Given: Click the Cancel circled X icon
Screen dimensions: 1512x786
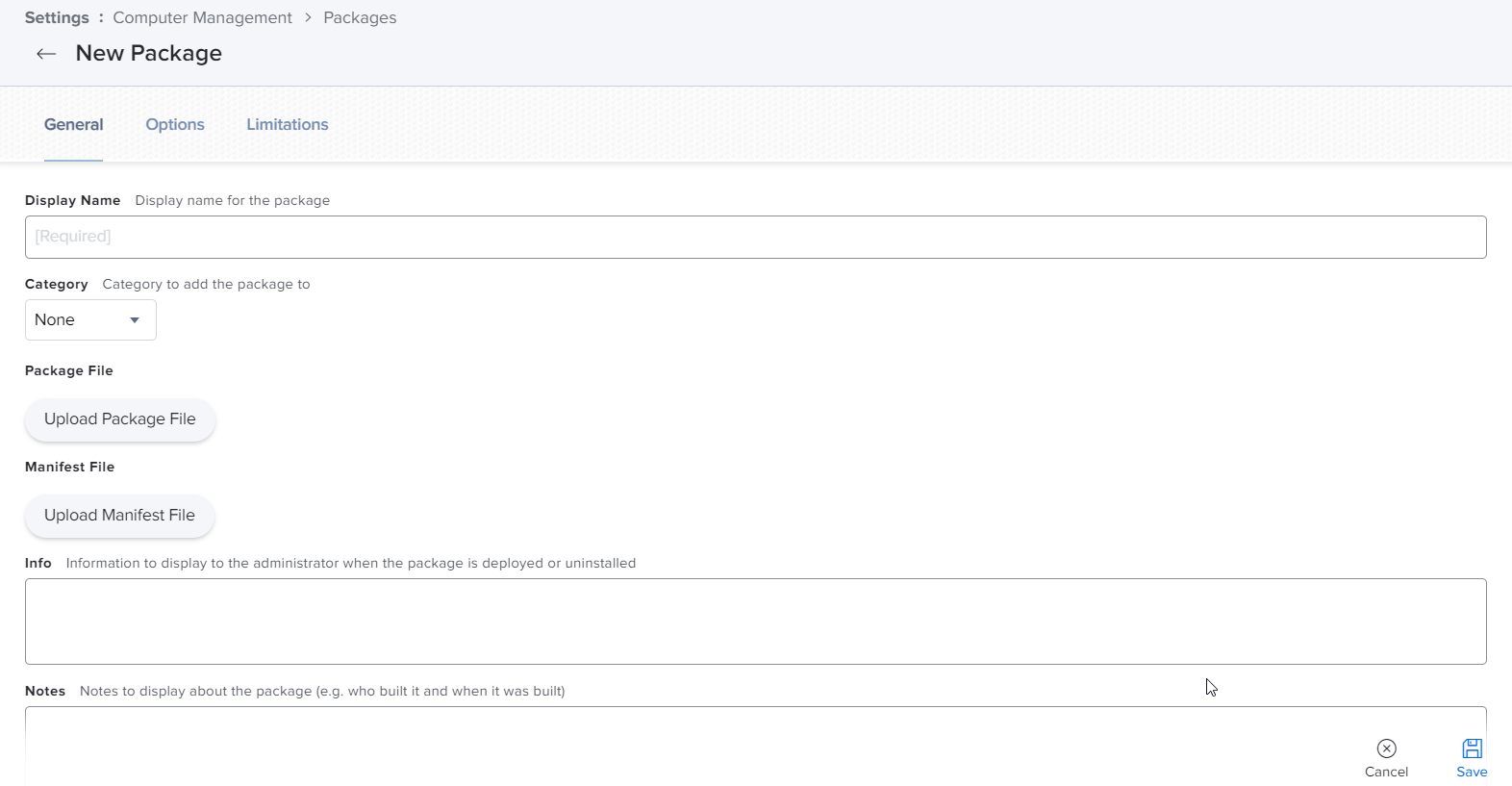Looking at the screenshot, I should [x=1386, y=748].
